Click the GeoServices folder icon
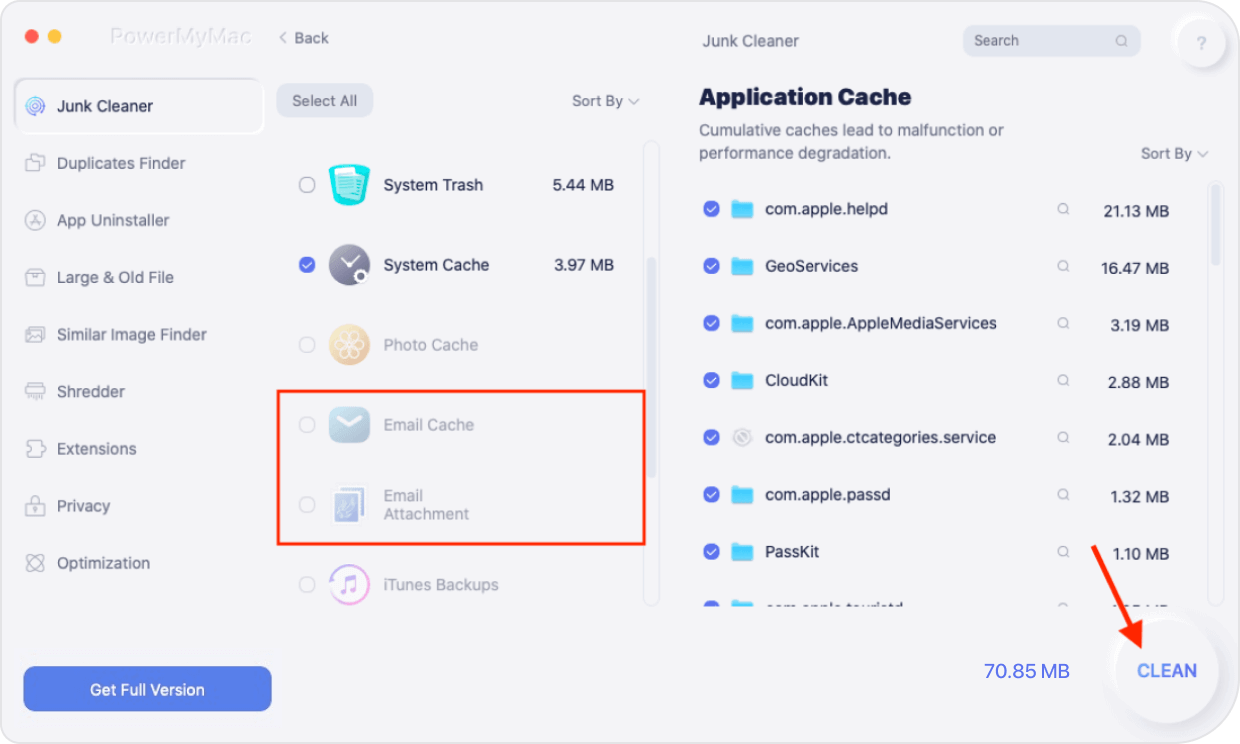Screen dimensions: 1240x744 click(741, 266)
